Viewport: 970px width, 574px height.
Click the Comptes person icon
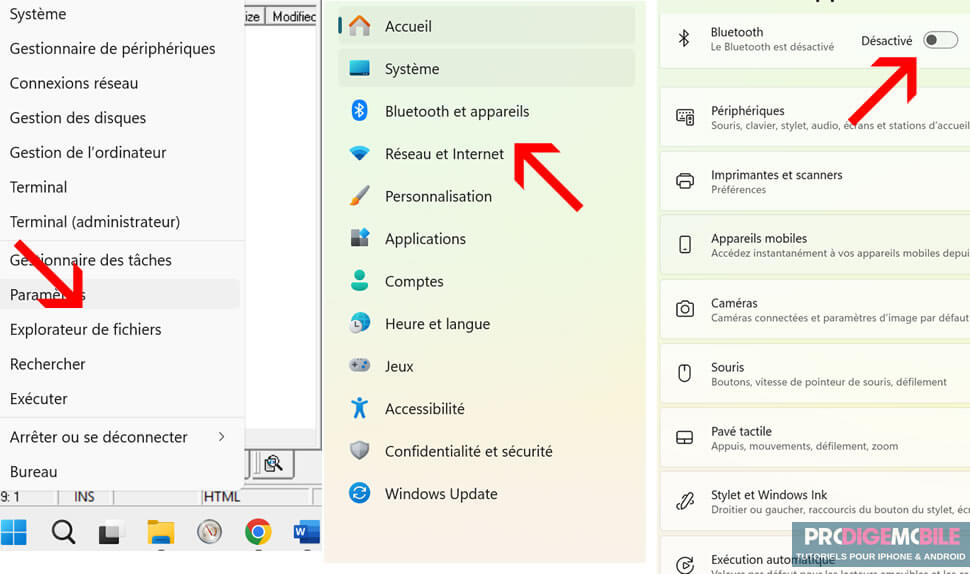(359, 280)
